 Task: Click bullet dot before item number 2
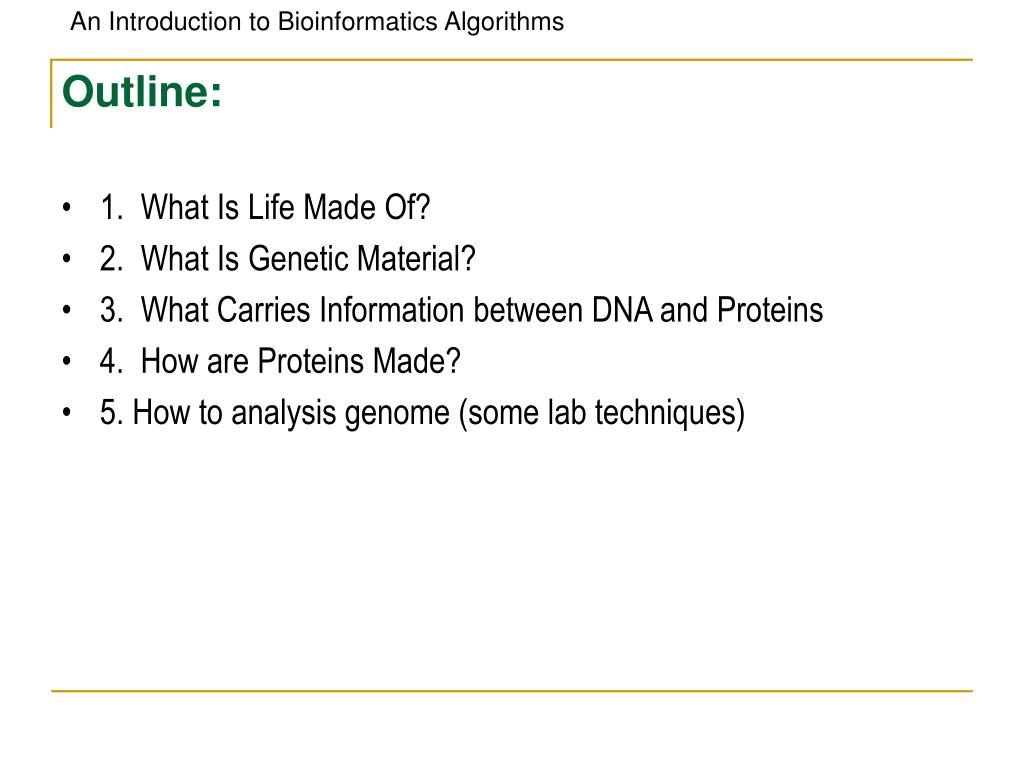click(x=67, y=259)
